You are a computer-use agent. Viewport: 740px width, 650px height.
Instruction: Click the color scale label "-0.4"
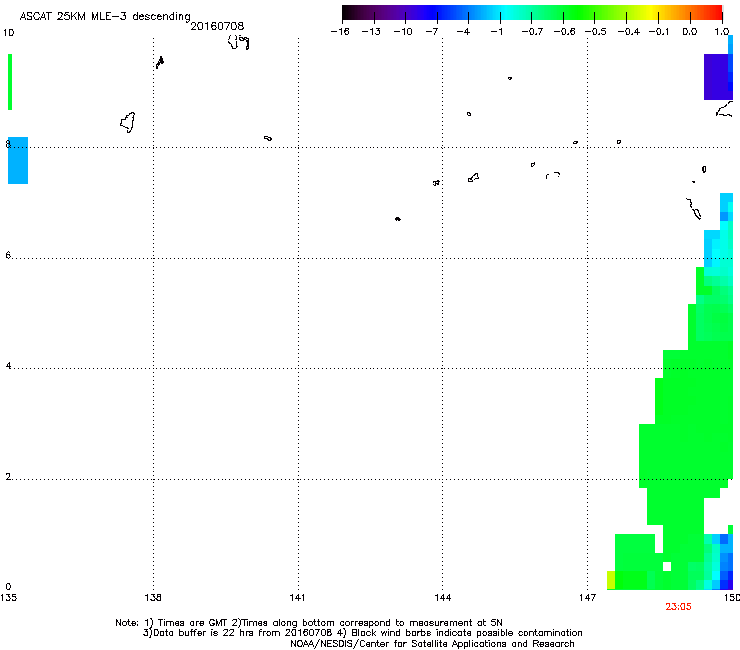pos(628,32)
